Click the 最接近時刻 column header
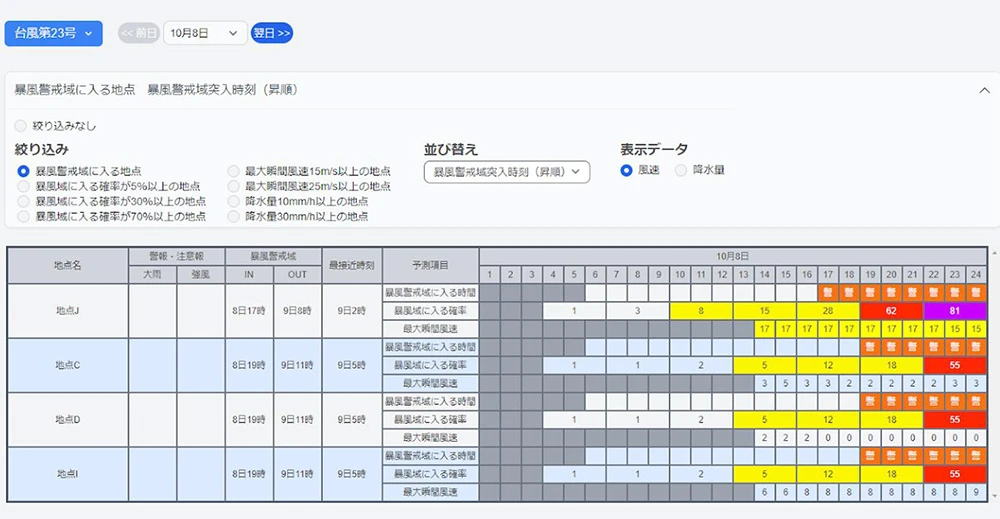Image resolution: width=1000 pixels, height=519 pixels. (351, 265)
